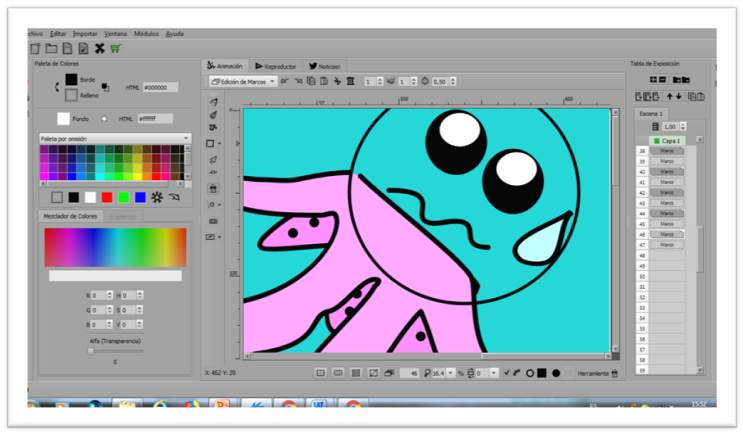Move frame up with the up arrow
This screenshot has width=743, height=434.
click(x=670, y=96)
